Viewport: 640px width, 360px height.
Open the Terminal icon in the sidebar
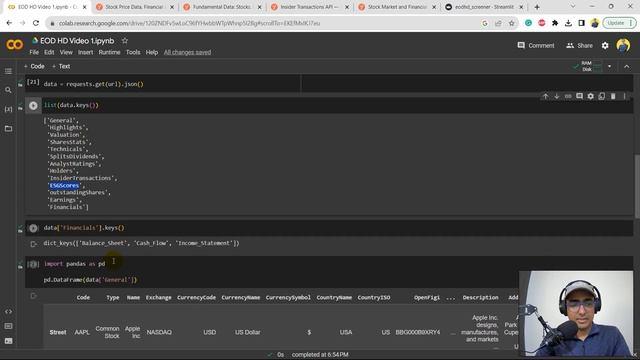tap(8, 341)
